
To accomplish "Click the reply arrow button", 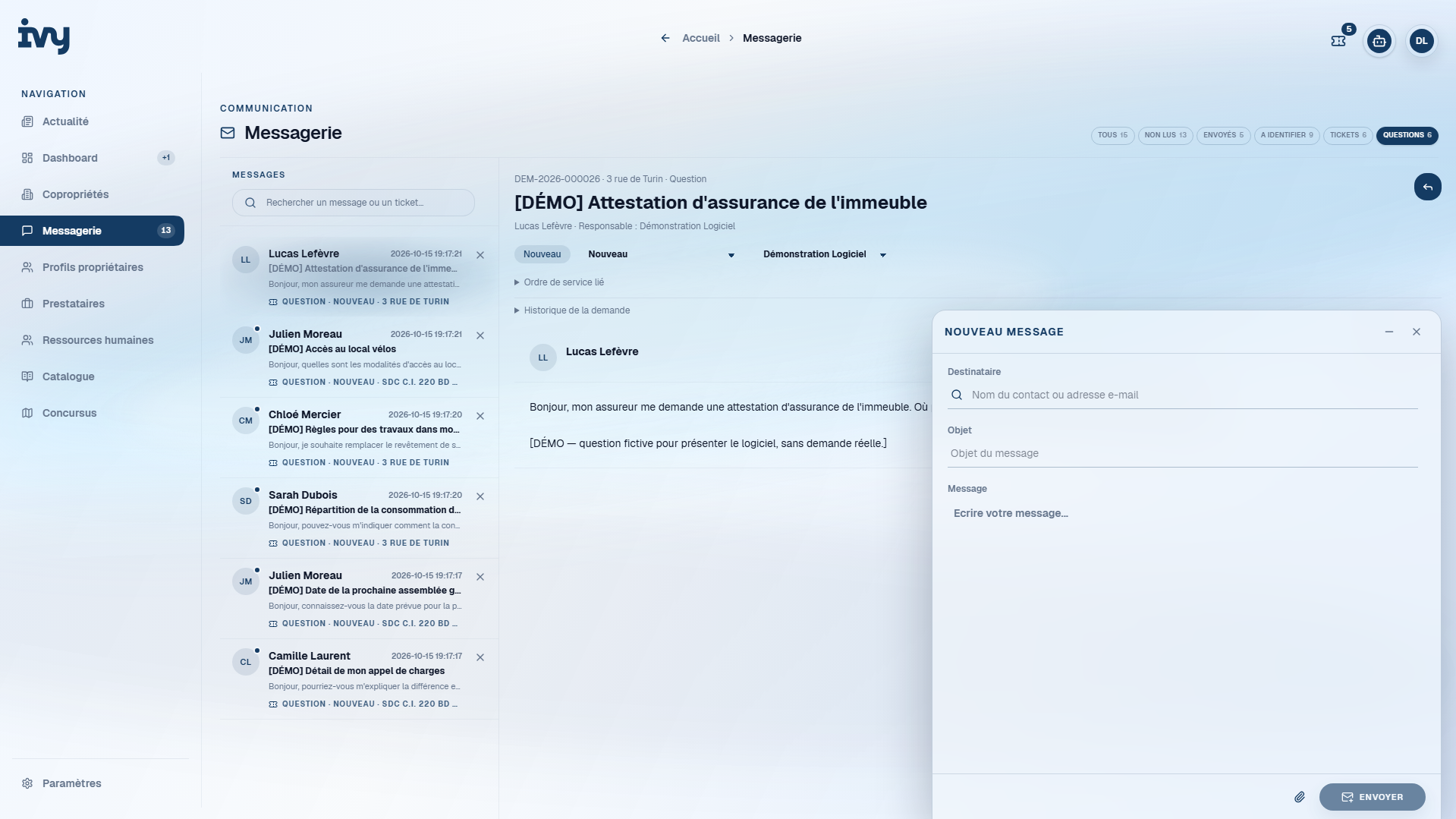I will tap(1427, 187).
